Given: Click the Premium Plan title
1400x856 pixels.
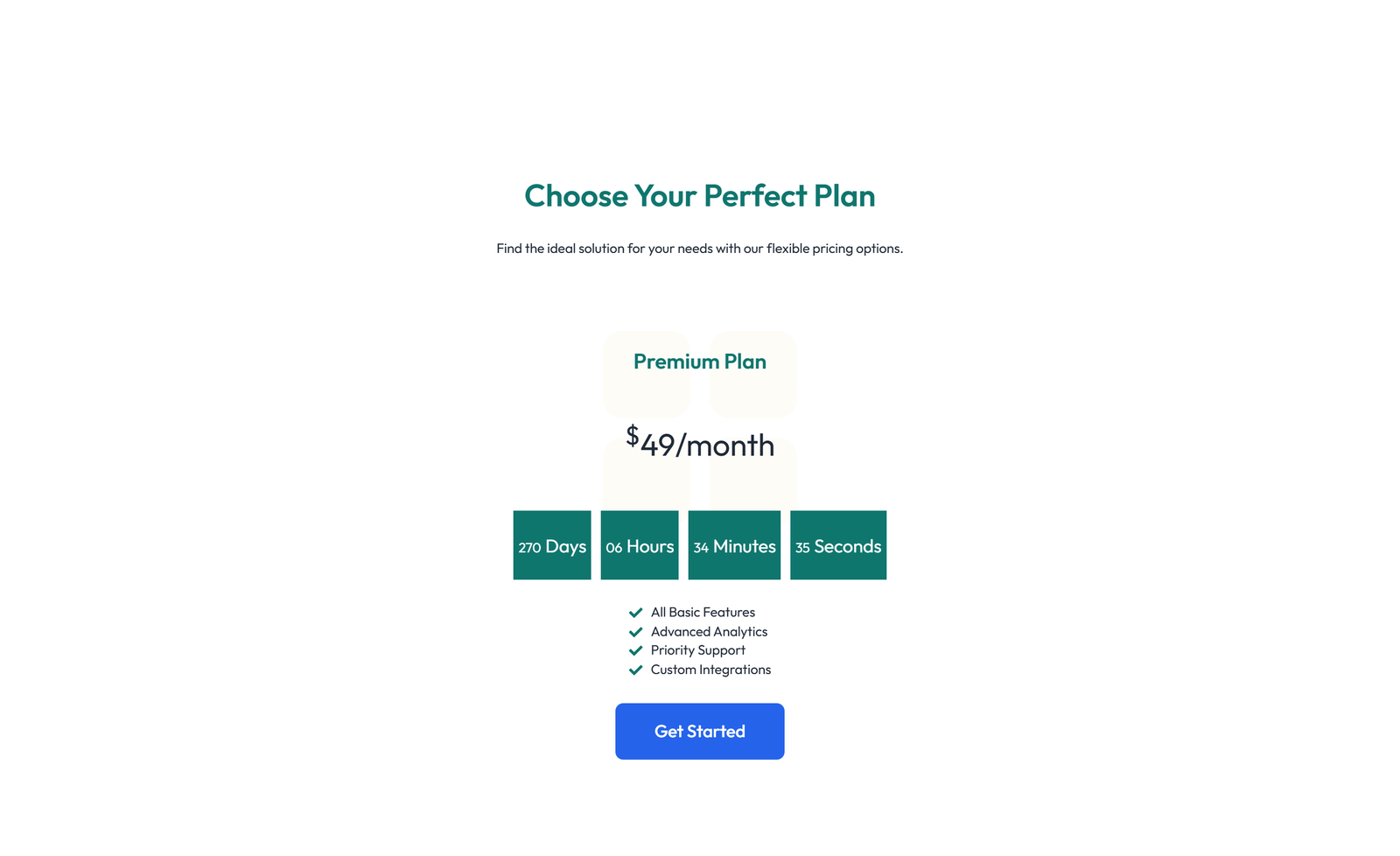Looking at the screenshot, I should tap(699, 361).
